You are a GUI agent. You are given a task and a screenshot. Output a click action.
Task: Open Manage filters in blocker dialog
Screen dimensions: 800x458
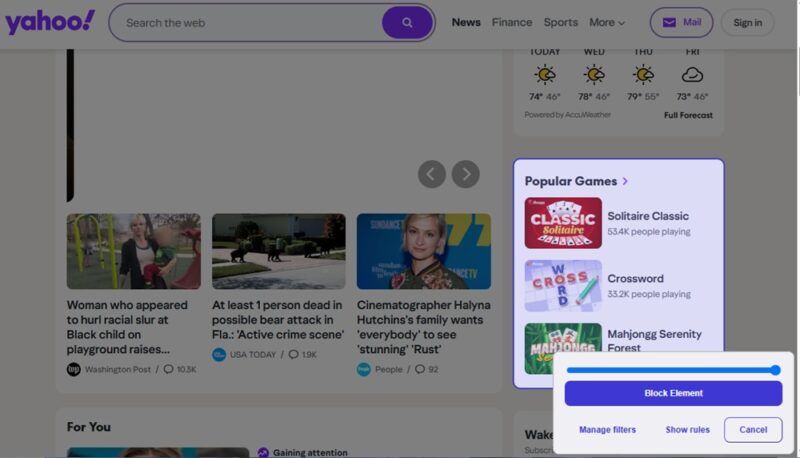point(607,430)
